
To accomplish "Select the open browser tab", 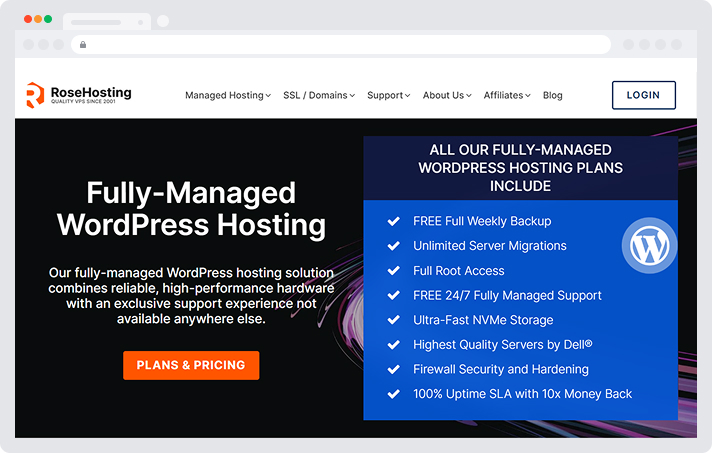I will (107, 22).
